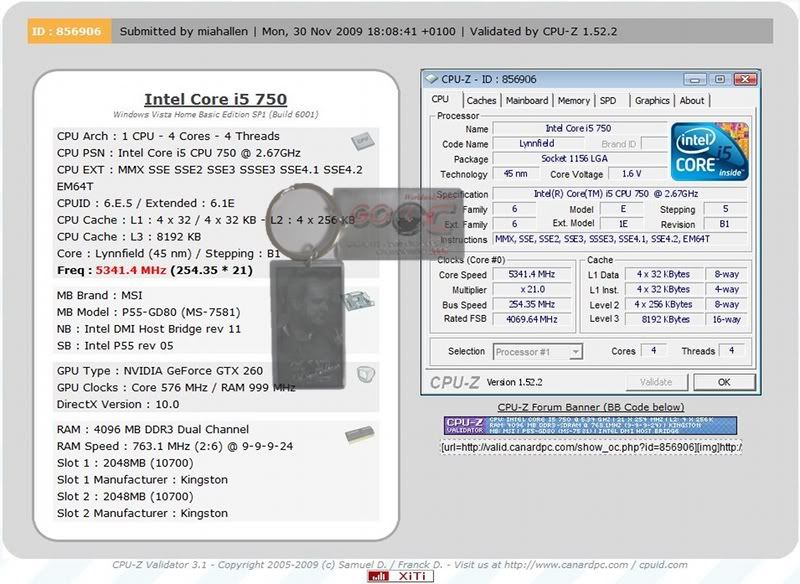Click the Intel Core i5 inside logo
This screenshot has height=584, width=800.
pyautogui.click(x=709, y=151)
